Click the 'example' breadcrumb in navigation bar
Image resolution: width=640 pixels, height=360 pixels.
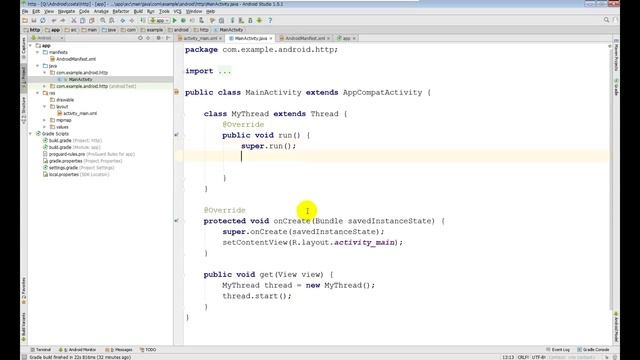(152, 30)
